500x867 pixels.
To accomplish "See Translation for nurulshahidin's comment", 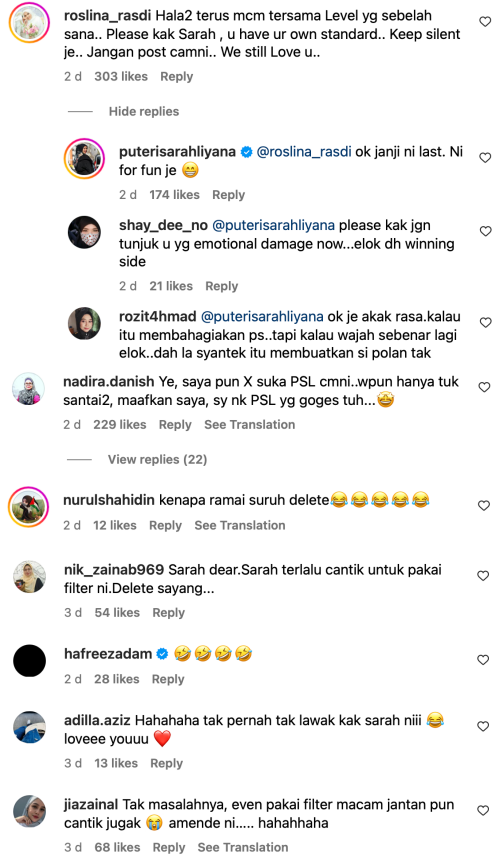I will coord(239,525).
